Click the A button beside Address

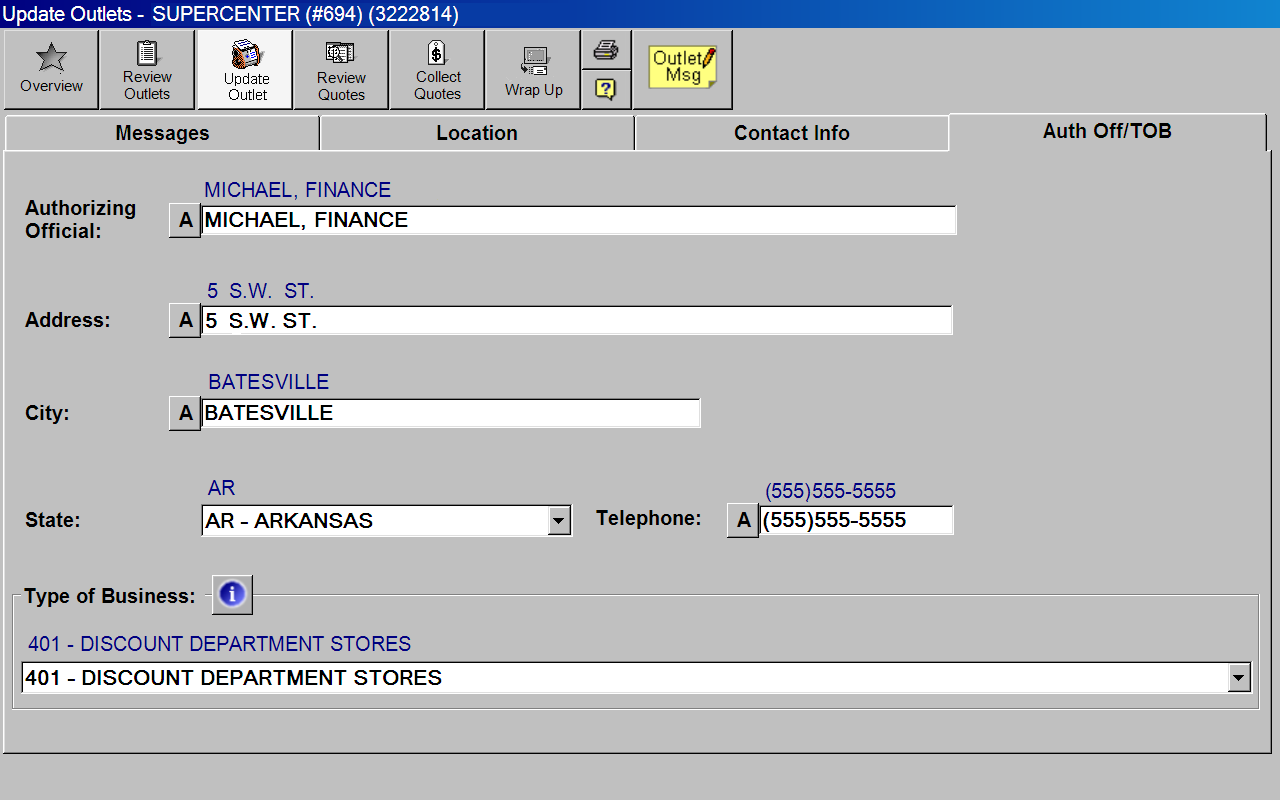click(185, 320)
